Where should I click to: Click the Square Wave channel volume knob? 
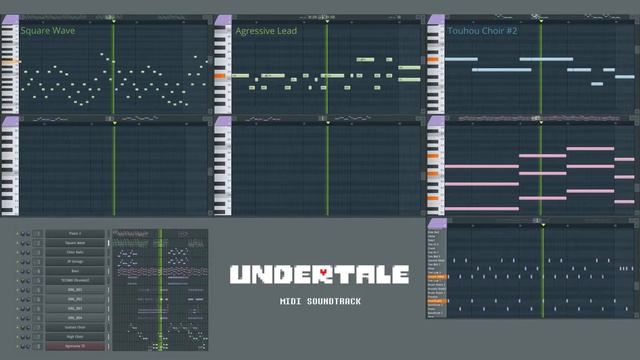point(28,243)
